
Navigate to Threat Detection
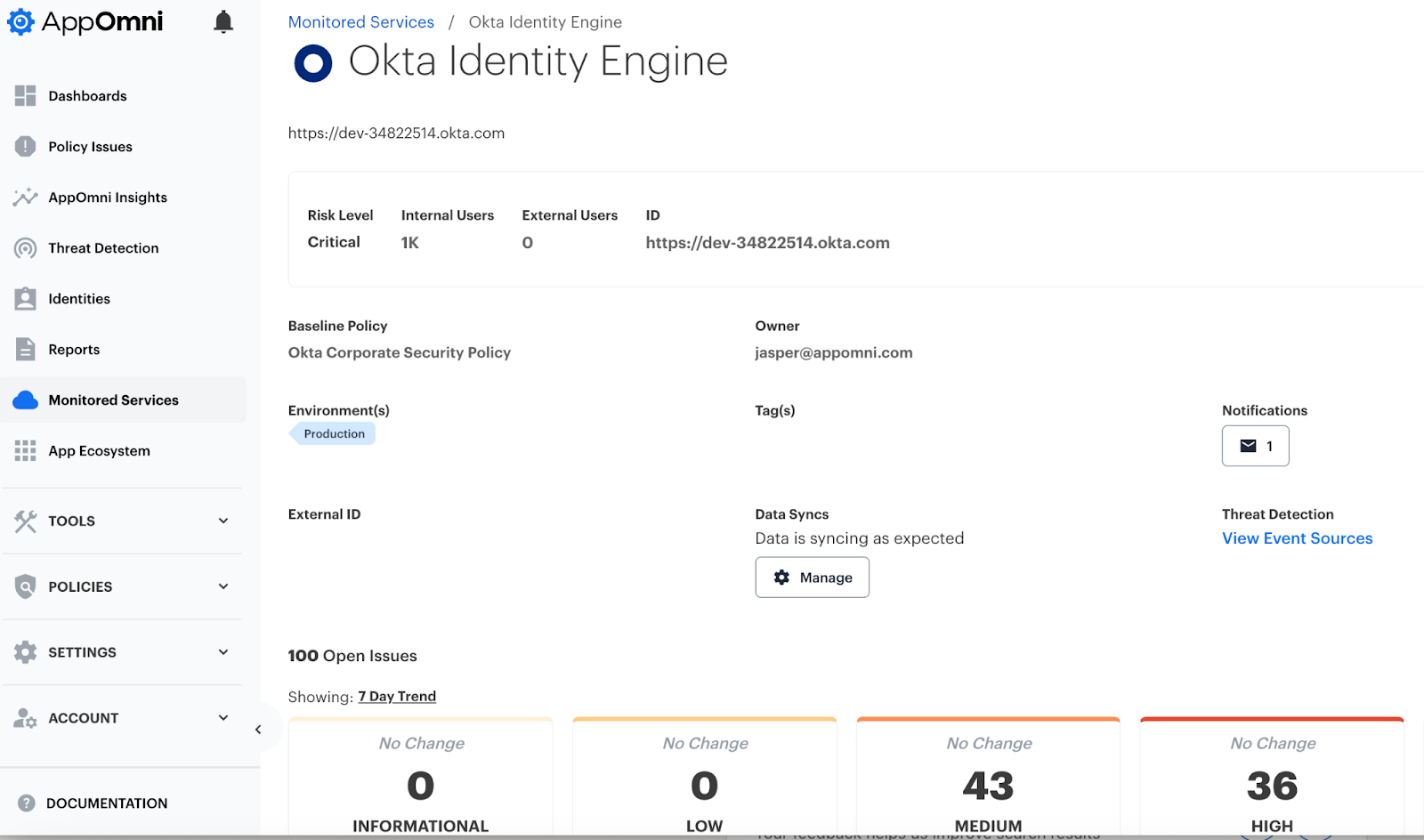tap(103, 247)
